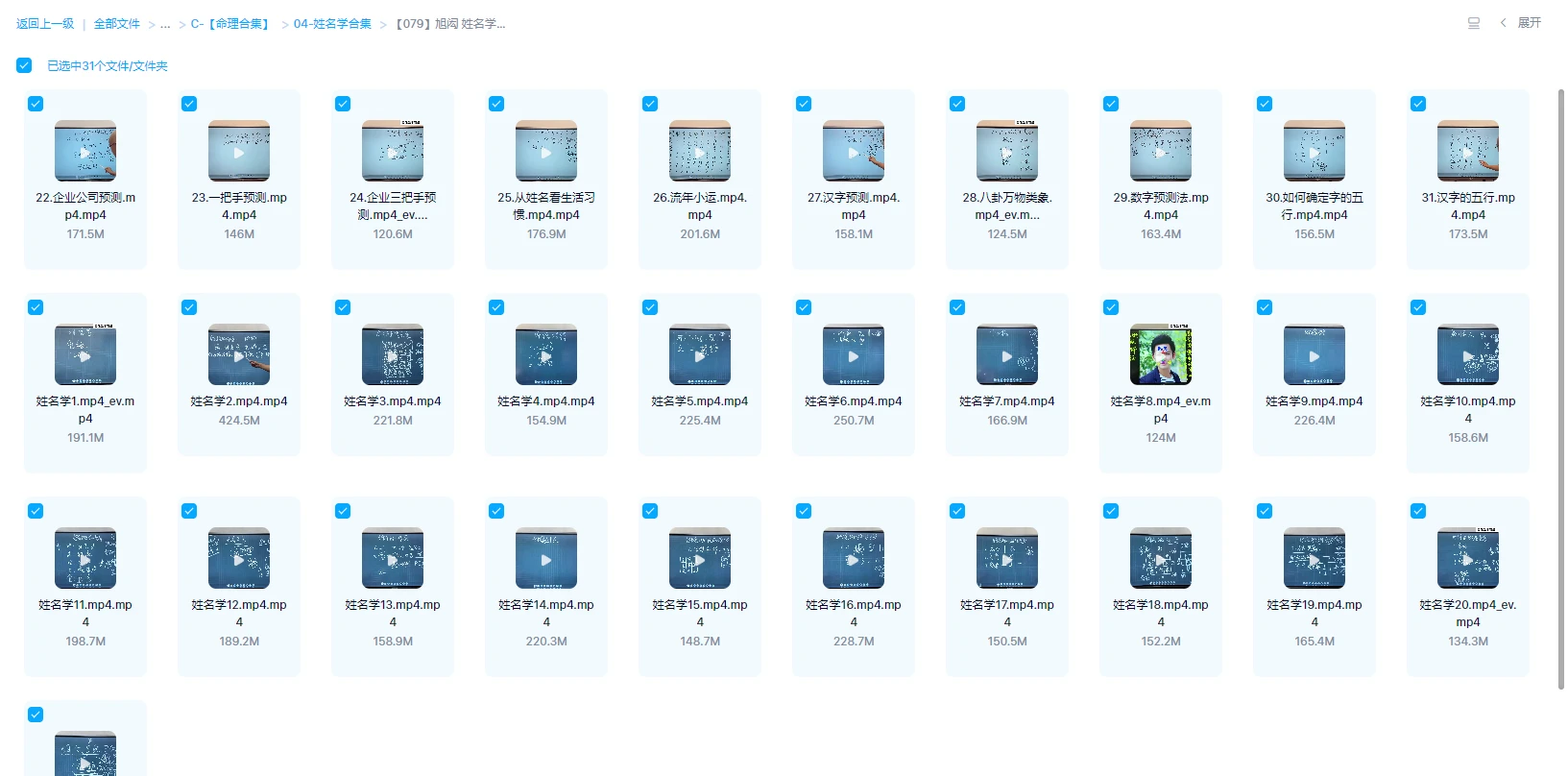Open video thumbnail of 27.汉字预测
The height and width of the screenshot is (776, 1568).
click(x=854, y=151)
